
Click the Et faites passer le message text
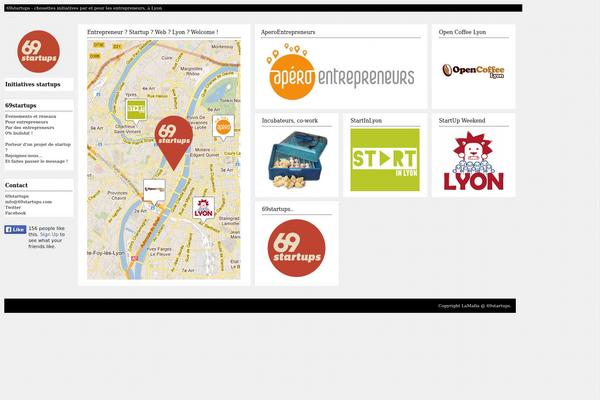click(x=36, y=162)
